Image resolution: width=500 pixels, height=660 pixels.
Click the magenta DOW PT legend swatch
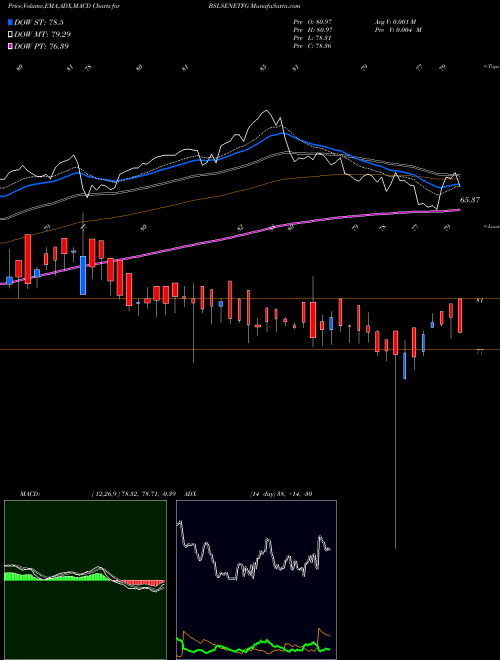[10, 46]
